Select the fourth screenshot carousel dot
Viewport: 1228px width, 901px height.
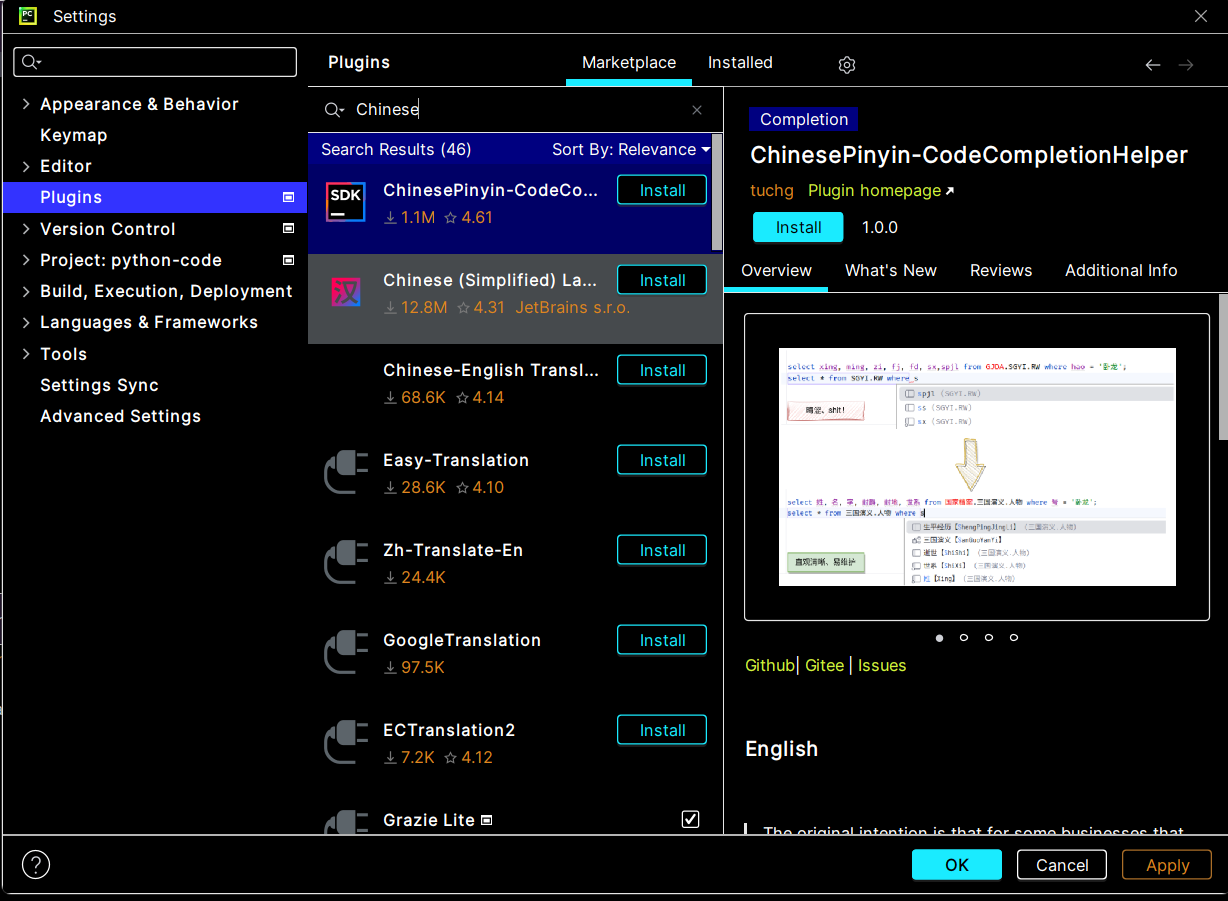[1014, 637]
